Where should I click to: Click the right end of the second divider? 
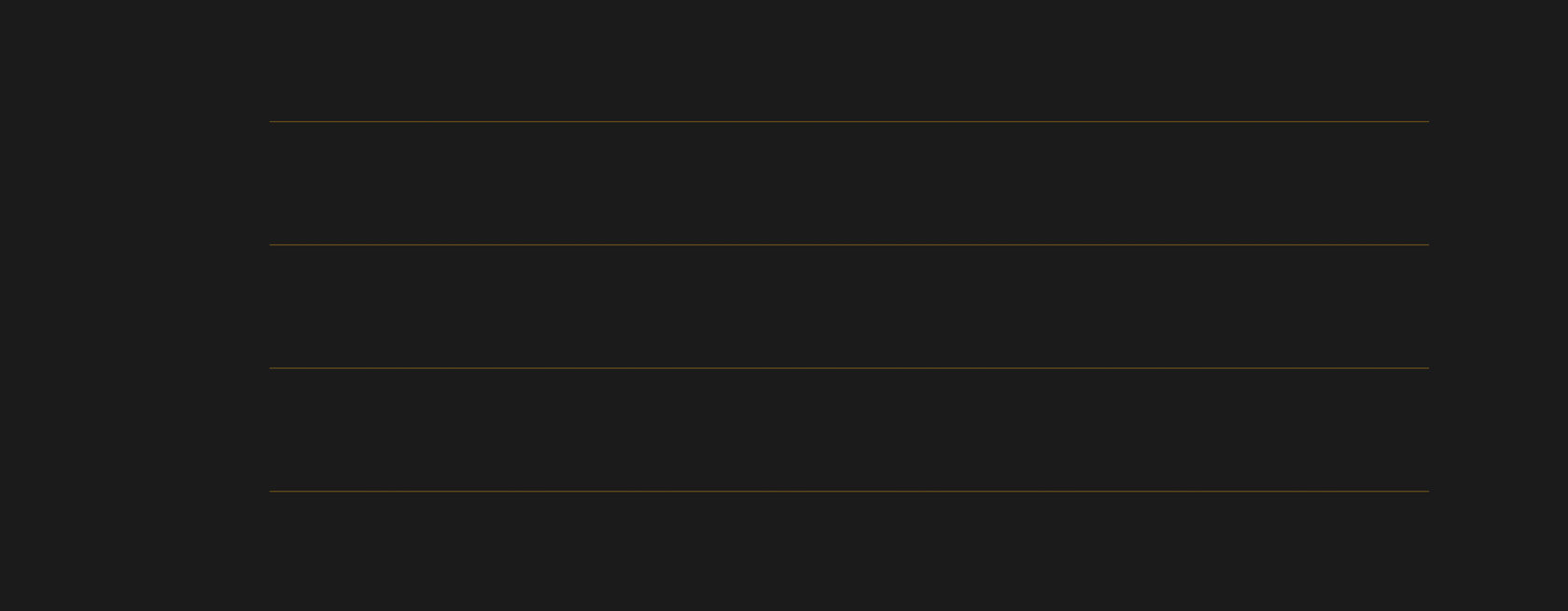click(x=1427, y=244)
